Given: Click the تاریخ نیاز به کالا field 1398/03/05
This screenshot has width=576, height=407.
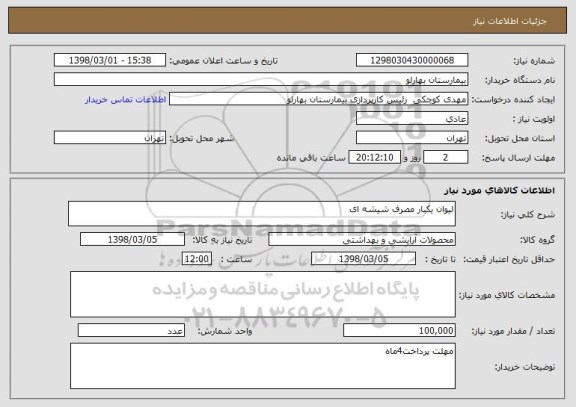Looking at the screenshot, I should point(132,239).
